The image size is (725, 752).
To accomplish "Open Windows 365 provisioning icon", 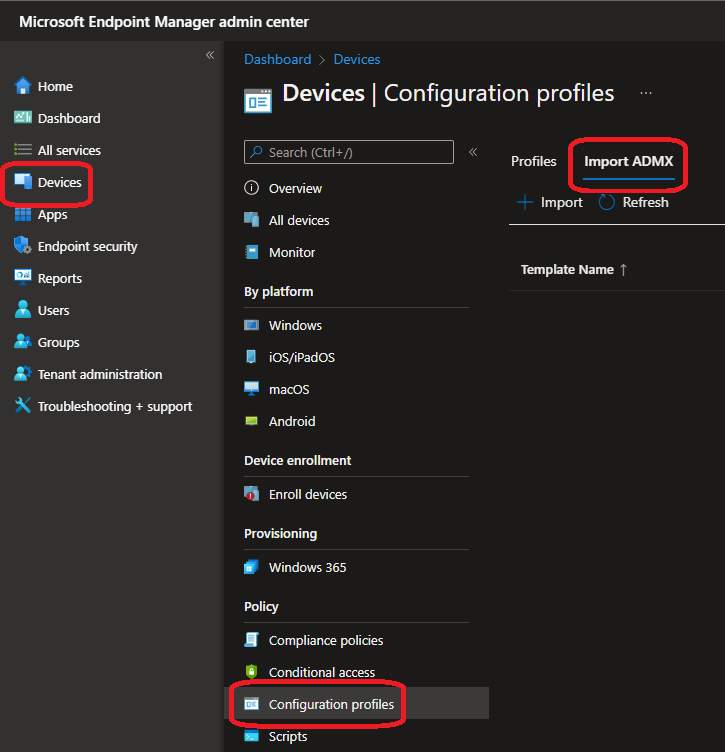I will pyautogui.click(x=252, y=567).
